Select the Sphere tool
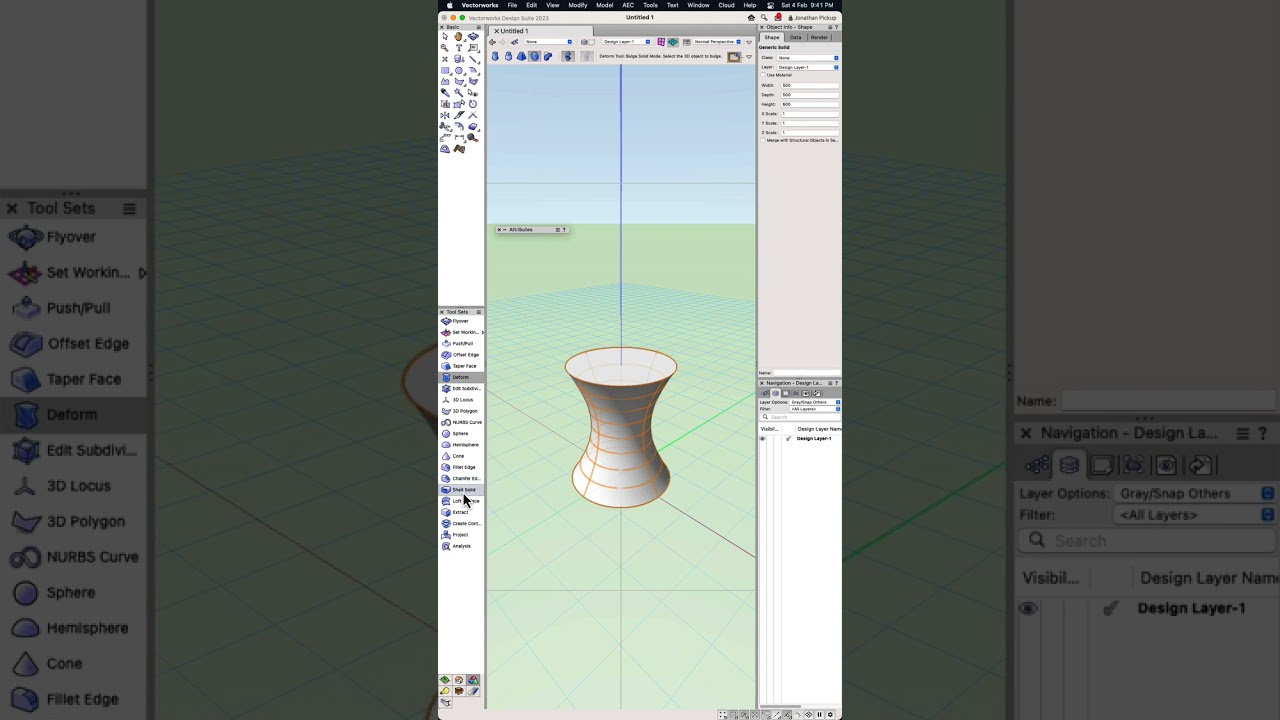This screenshot has width=1280, height=720. coord(461,433)
